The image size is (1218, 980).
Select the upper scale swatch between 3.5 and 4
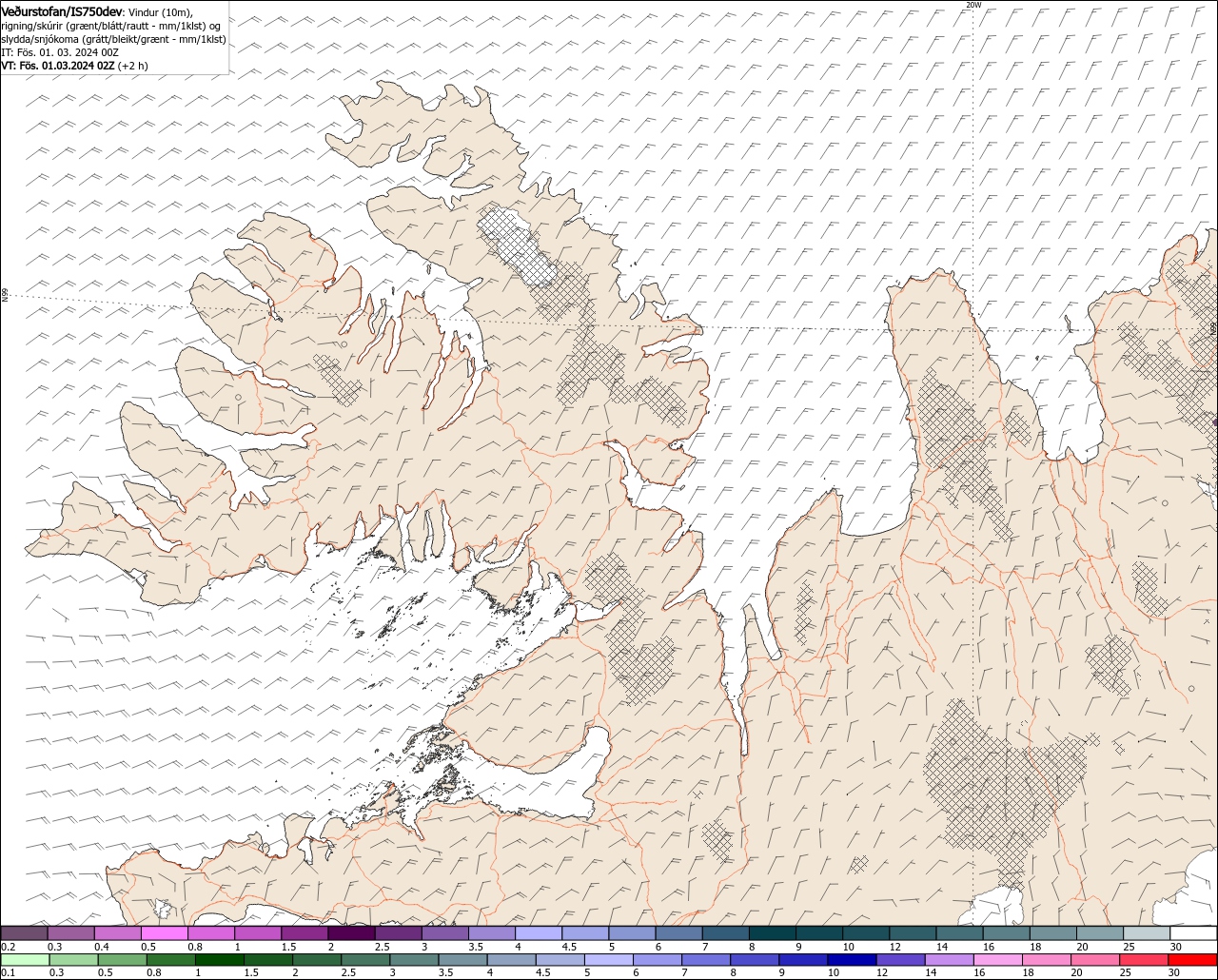[x=492, y=933]
